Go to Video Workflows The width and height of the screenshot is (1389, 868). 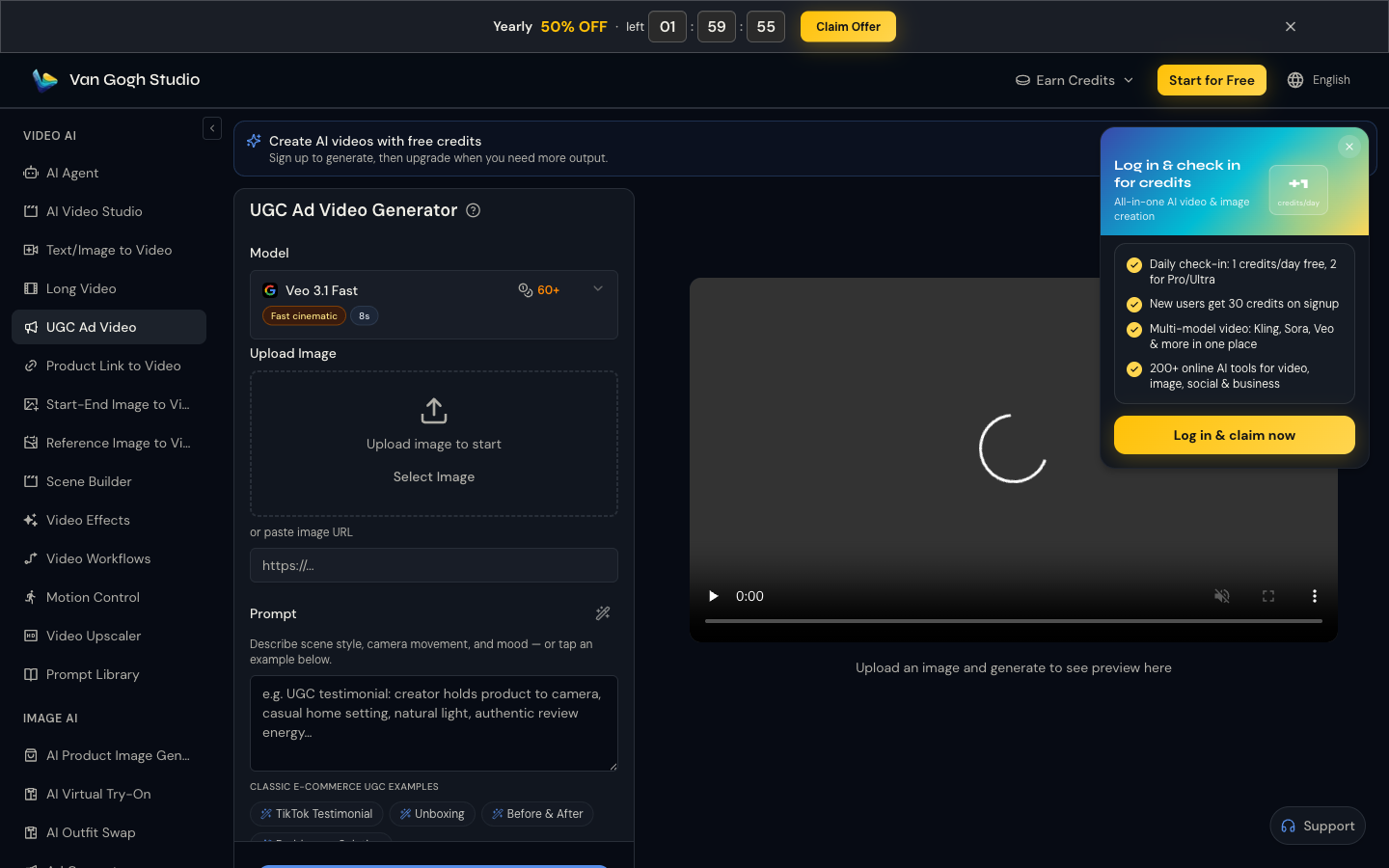(x=109, y=558)
